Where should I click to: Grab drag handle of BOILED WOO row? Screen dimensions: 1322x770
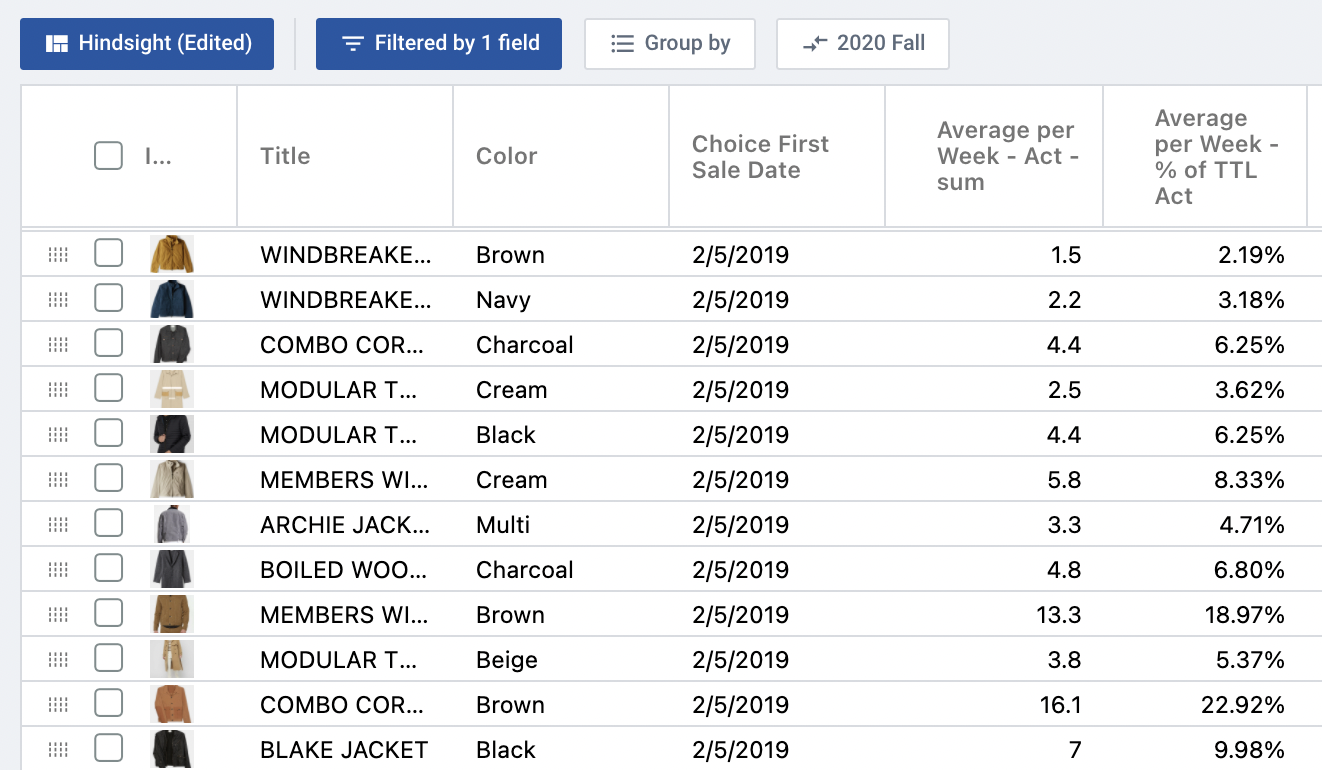coord(58,570)
